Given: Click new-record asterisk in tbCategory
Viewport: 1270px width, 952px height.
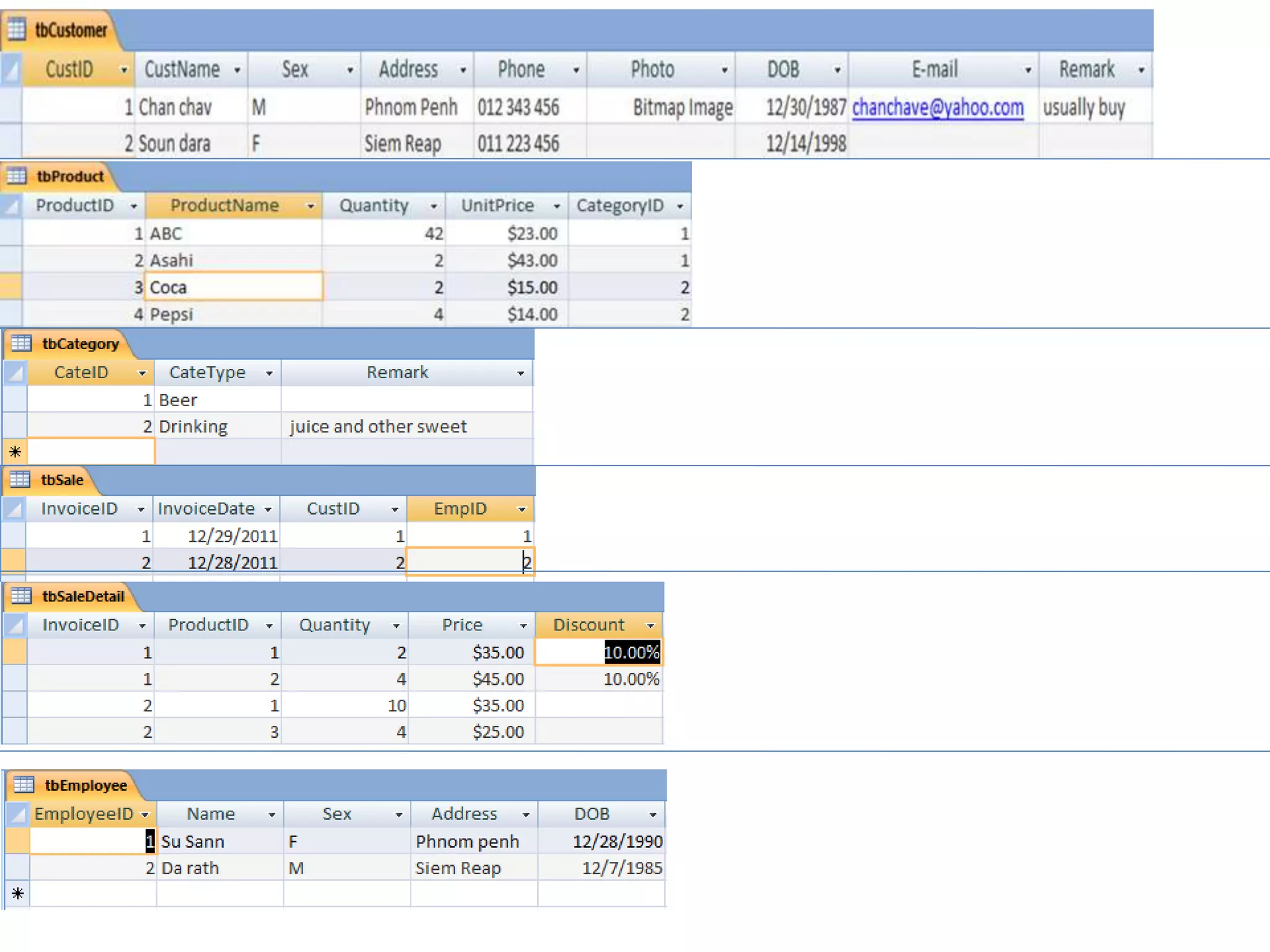Looking at the screenshot, I should pyautogui.click(x=16, y=452).
